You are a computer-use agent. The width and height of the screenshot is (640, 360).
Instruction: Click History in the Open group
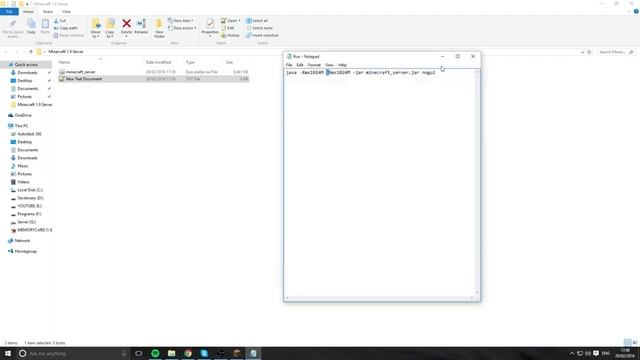coord(230,35)
